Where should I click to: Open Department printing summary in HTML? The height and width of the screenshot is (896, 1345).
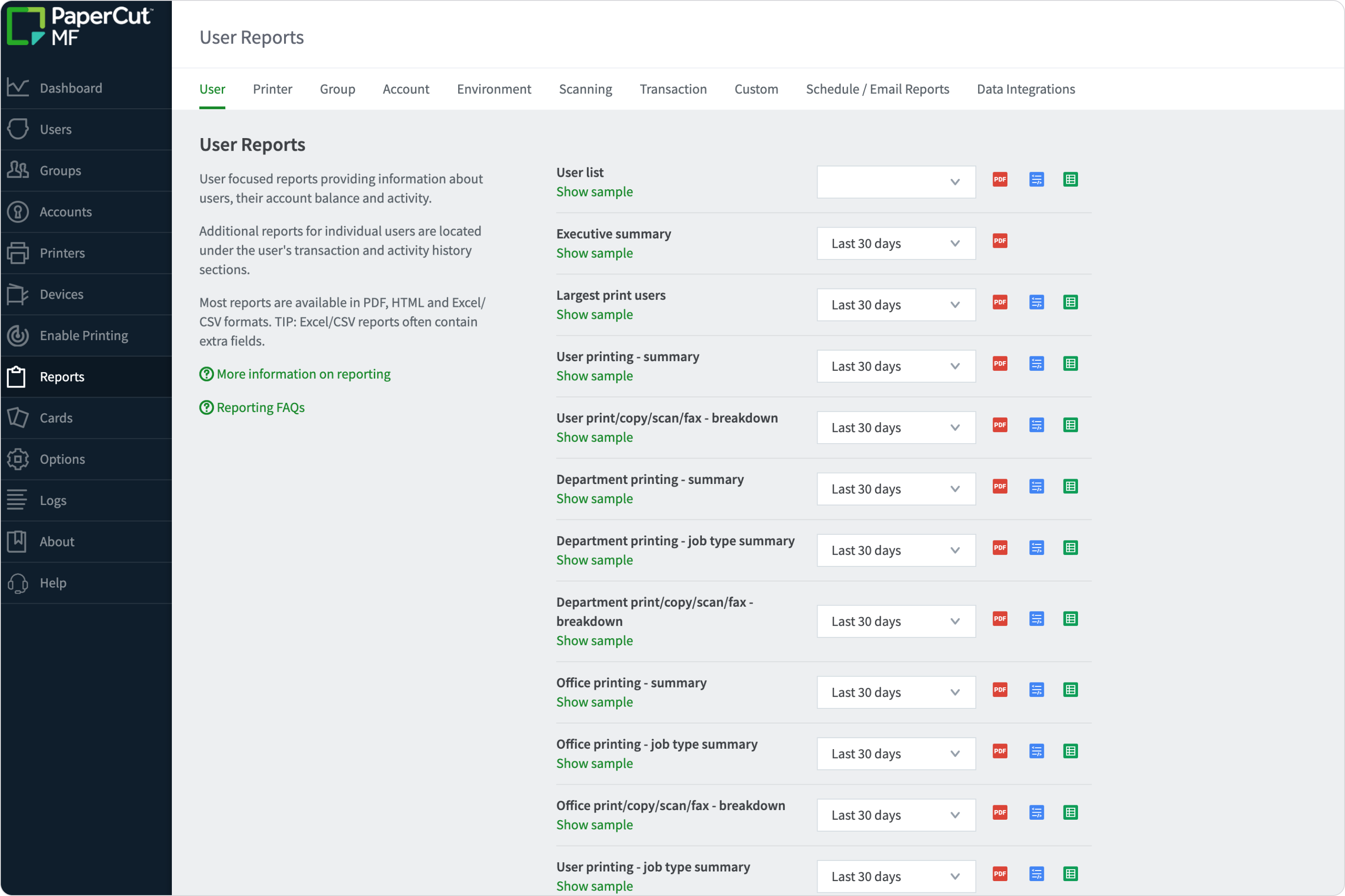click(x=1036, y=486)
